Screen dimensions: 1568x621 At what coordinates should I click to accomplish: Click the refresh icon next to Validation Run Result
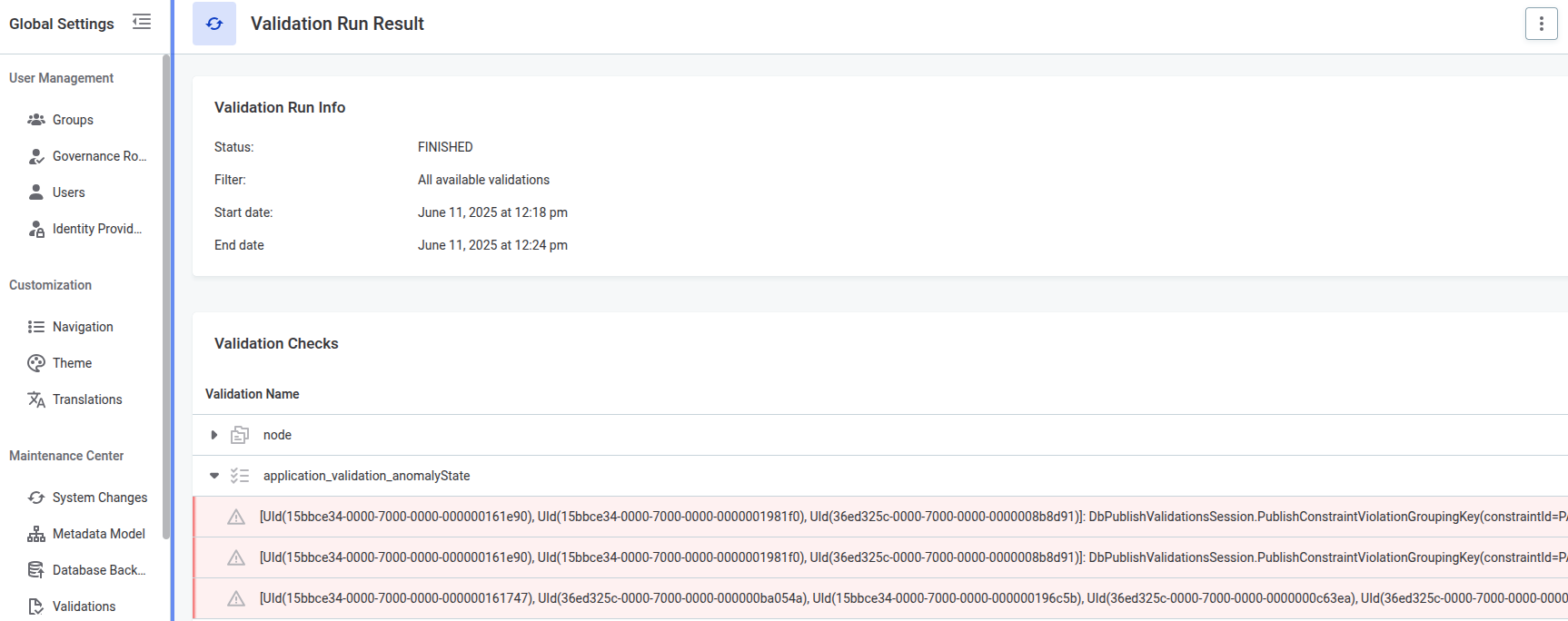214,24
